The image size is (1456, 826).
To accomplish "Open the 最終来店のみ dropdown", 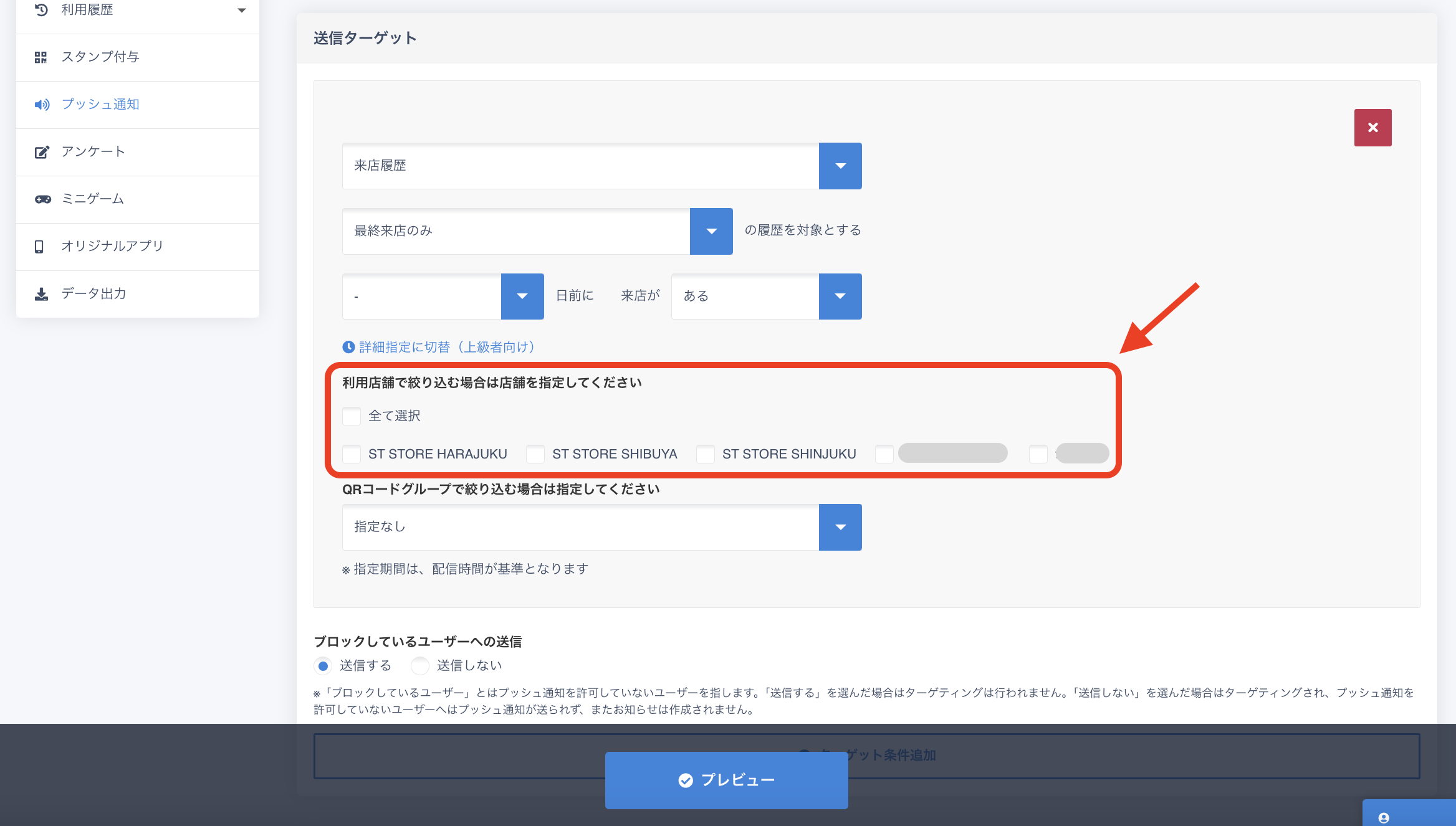I will [711, 231].
